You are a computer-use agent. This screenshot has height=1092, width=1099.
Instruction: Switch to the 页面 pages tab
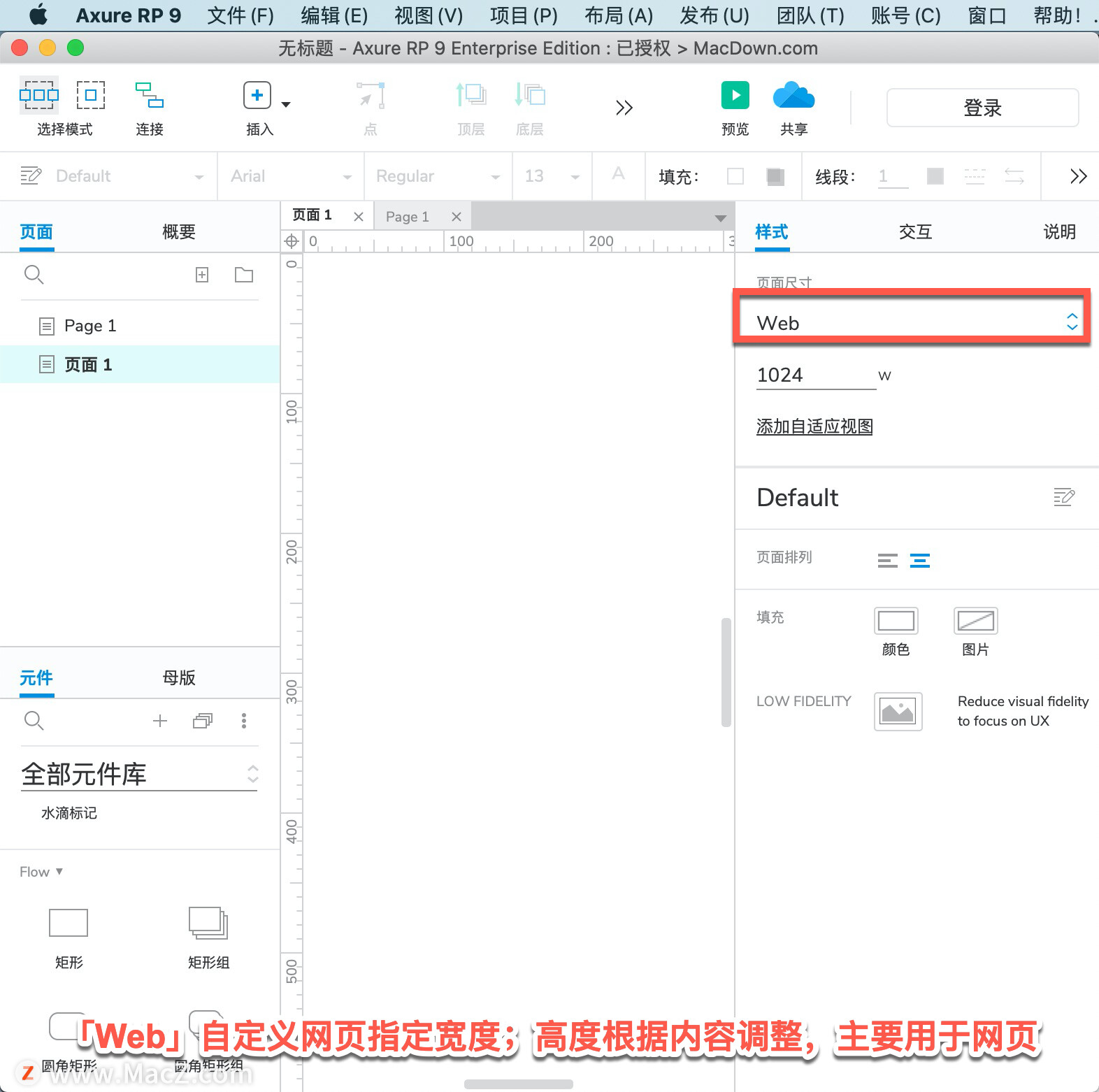pyautogui.click(x=36, y=232)
